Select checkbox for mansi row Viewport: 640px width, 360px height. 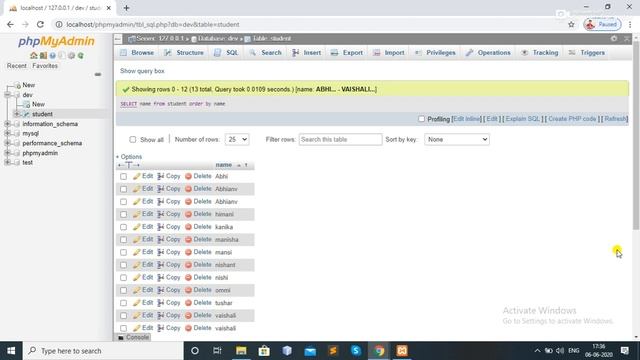(123, 253)
